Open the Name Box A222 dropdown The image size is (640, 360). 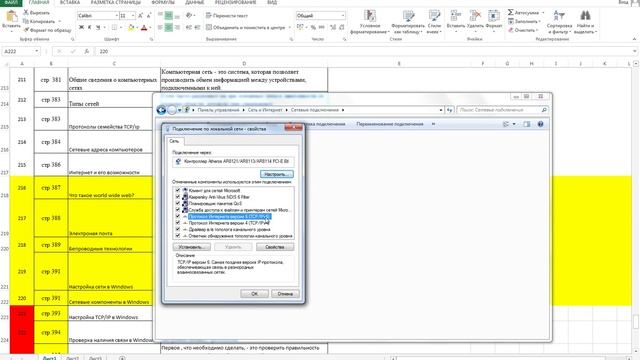tap(37, 51)
